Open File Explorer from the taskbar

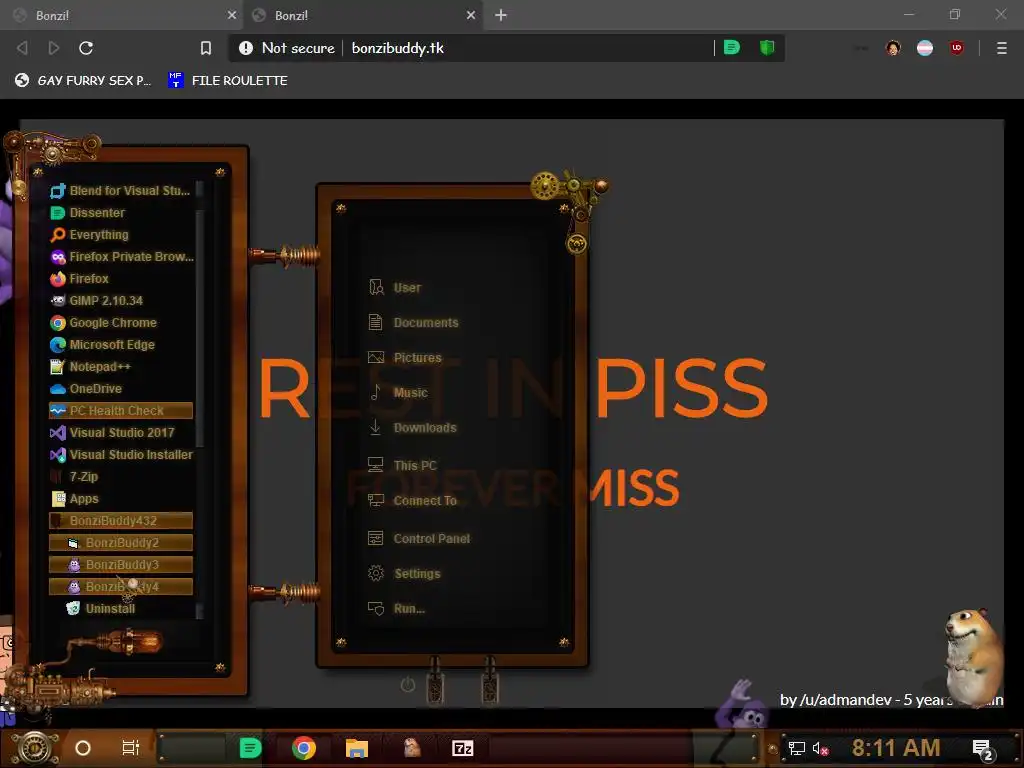(x=357, y=748)
